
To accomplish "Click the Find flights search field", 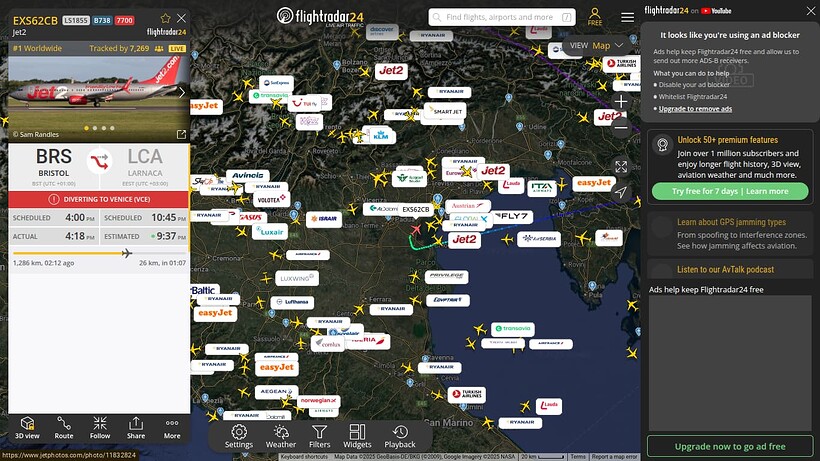I will click(502, 17).
